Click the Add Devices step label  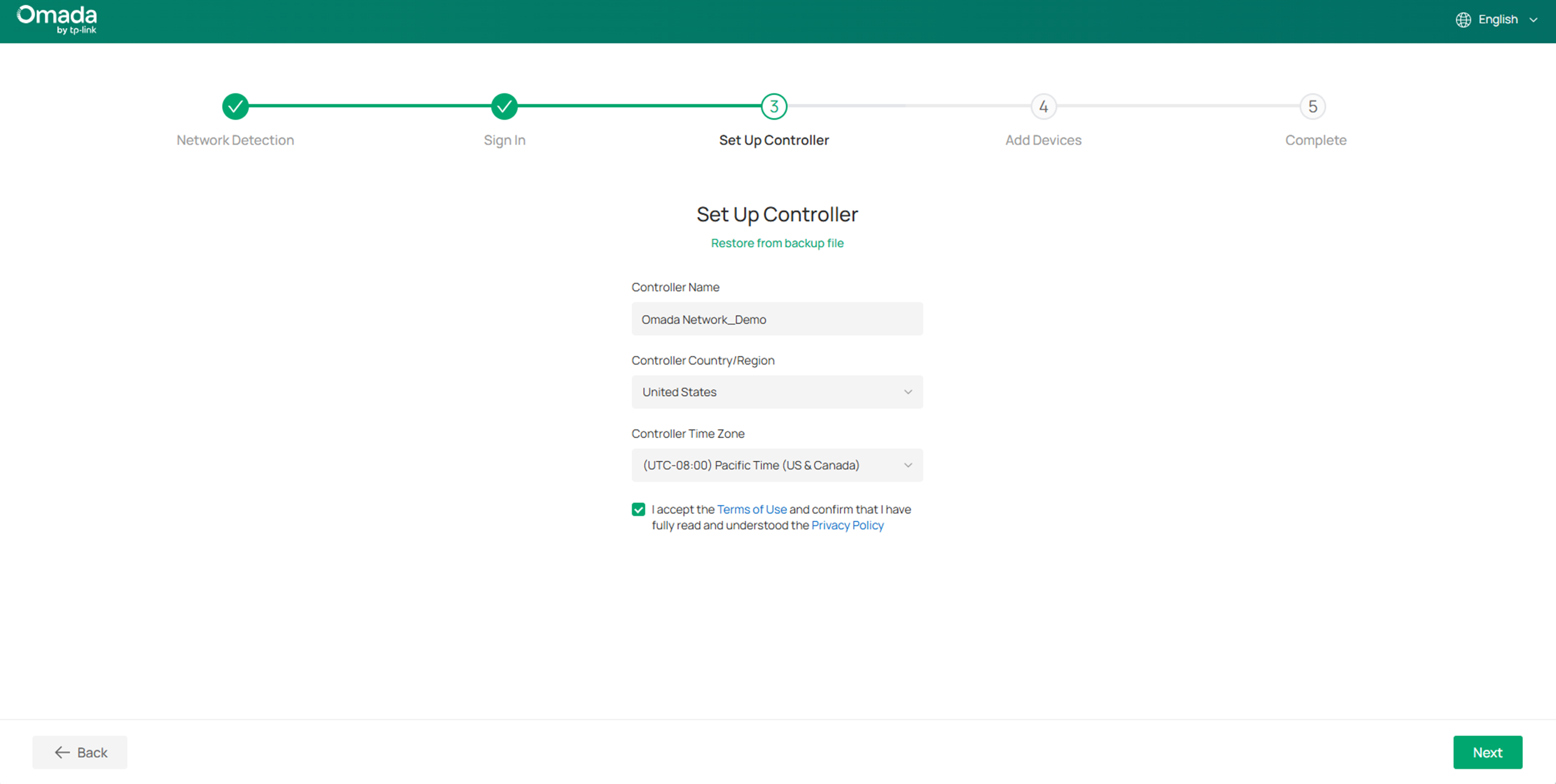[1043, 140]
